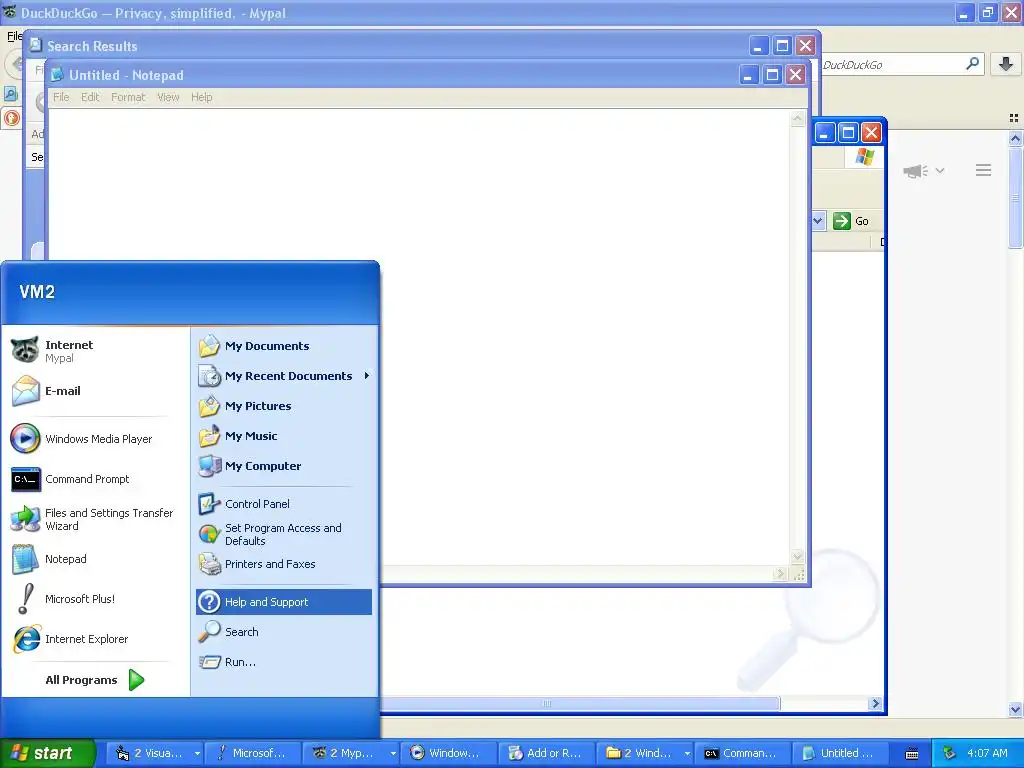Click the system tray network icon

(x=949, y=753)
